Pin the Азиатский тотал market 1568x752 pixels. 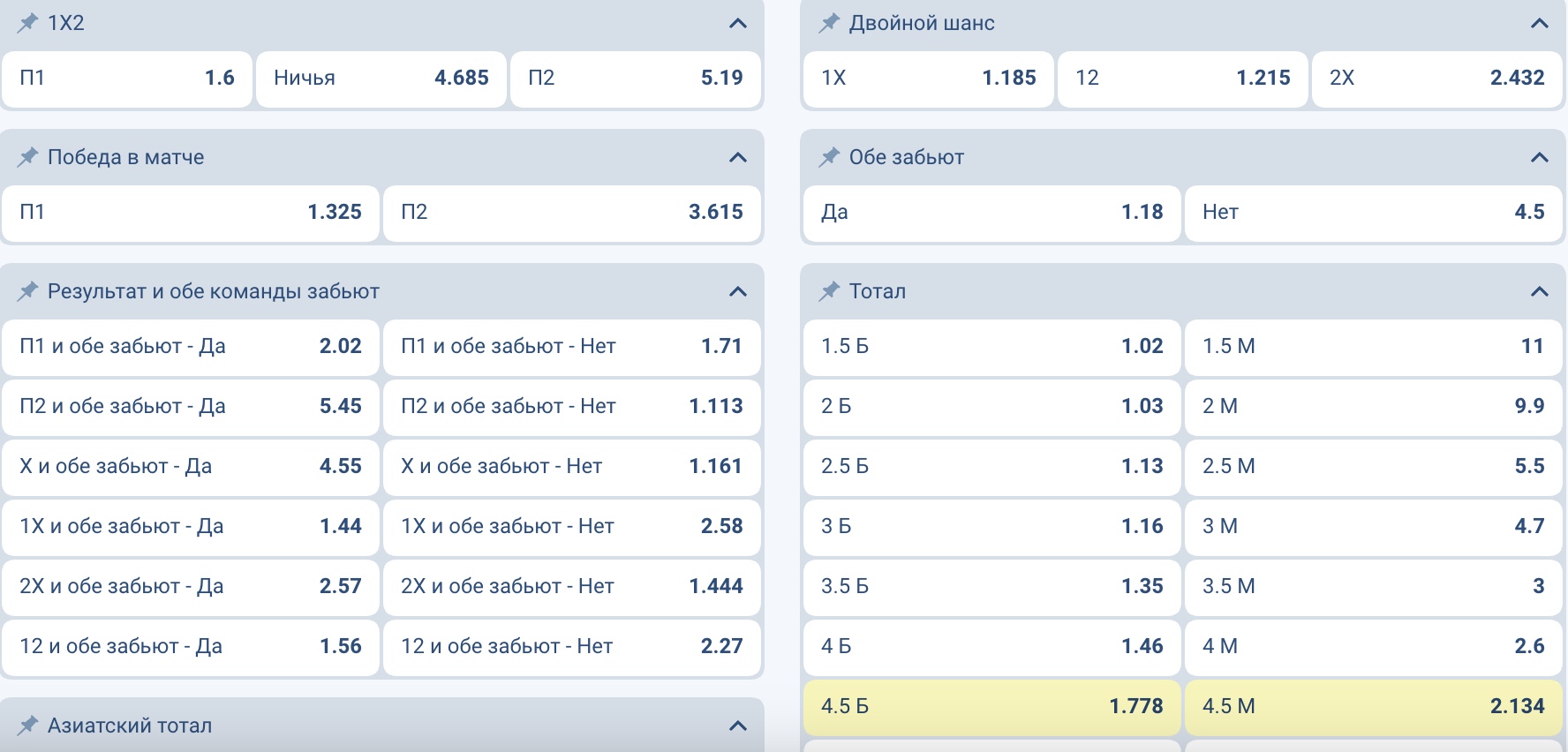28,726
